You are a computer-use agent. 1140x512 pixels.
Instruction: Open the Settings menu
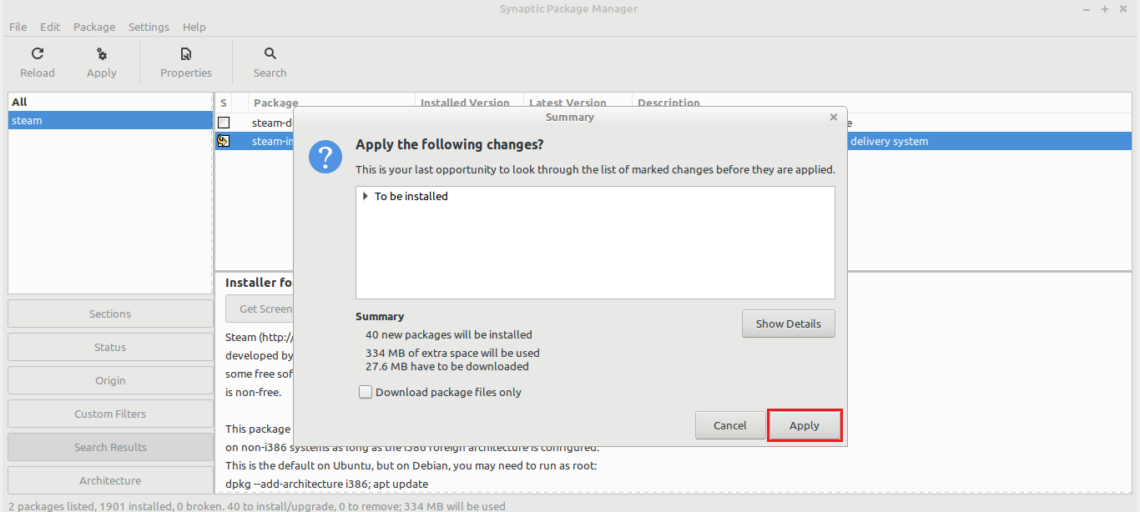(x=148, y=27)
